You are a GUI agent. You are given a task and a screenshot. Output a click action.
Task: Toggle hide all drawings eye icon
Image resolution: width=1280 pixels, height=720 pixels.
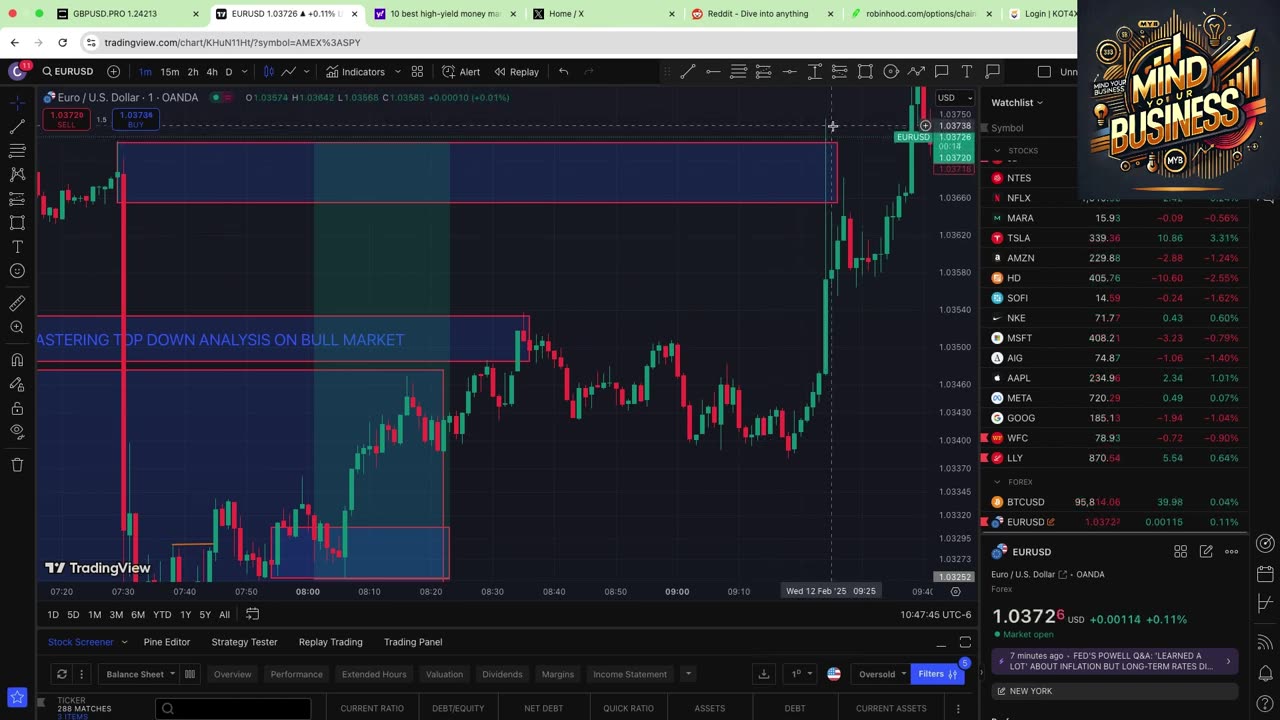(x=17, y=432)
